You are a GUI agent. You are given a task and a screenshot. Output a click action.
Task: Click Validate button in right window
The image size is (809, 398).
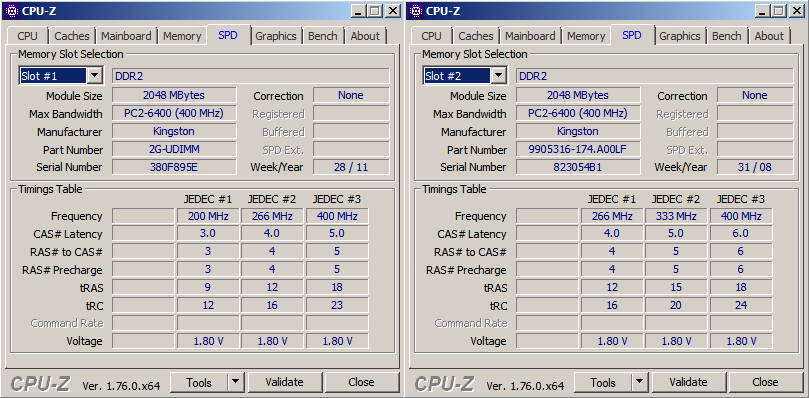[x=688, y=383]
